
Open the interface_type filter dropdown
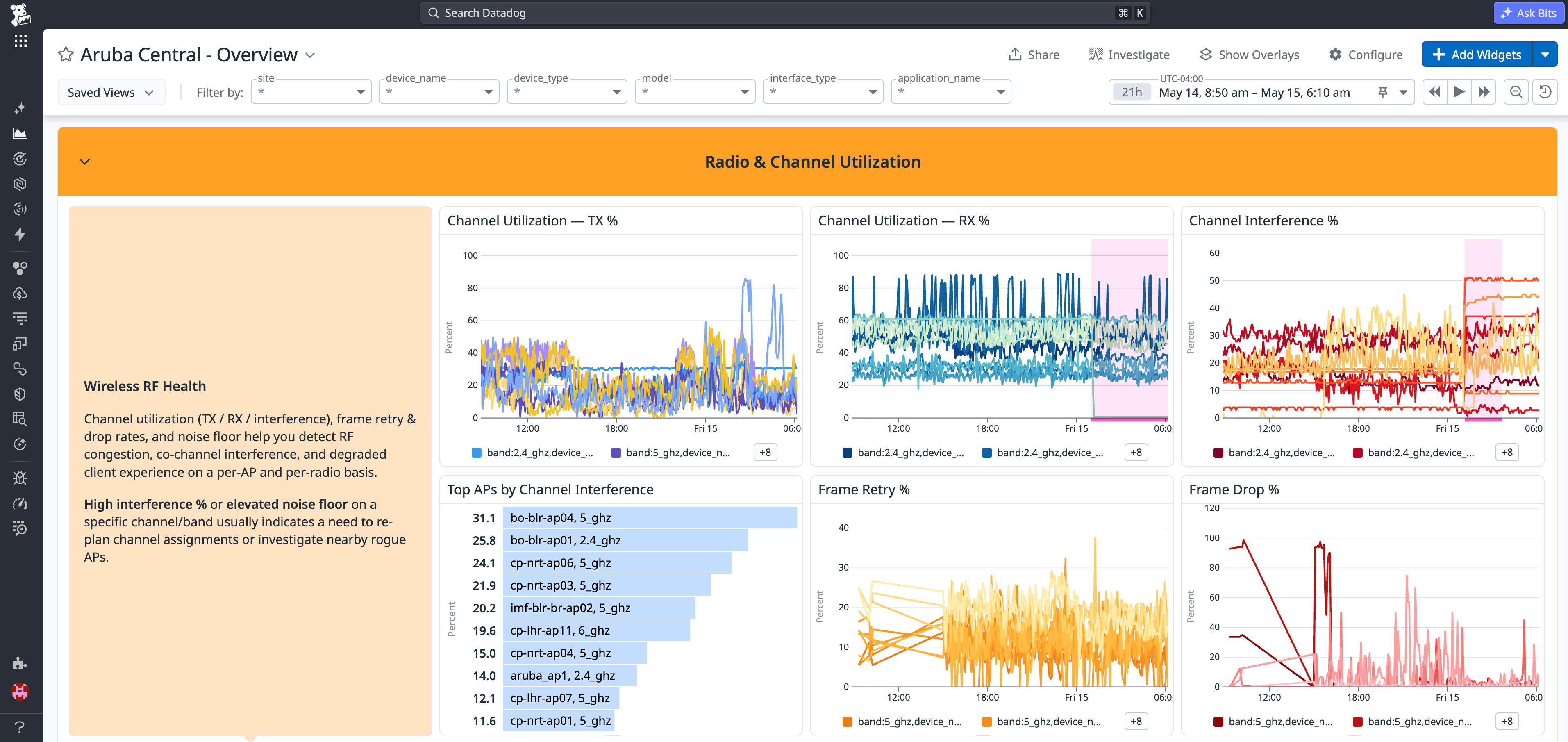(x=823, y=92)
